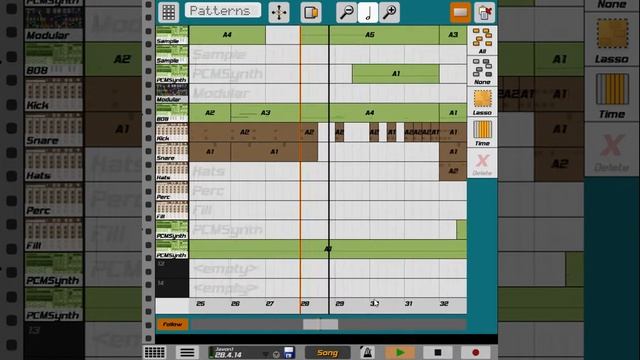Save the song with the floppy disk icon
This screenshot has width=640, height=360.
(289, 353)
